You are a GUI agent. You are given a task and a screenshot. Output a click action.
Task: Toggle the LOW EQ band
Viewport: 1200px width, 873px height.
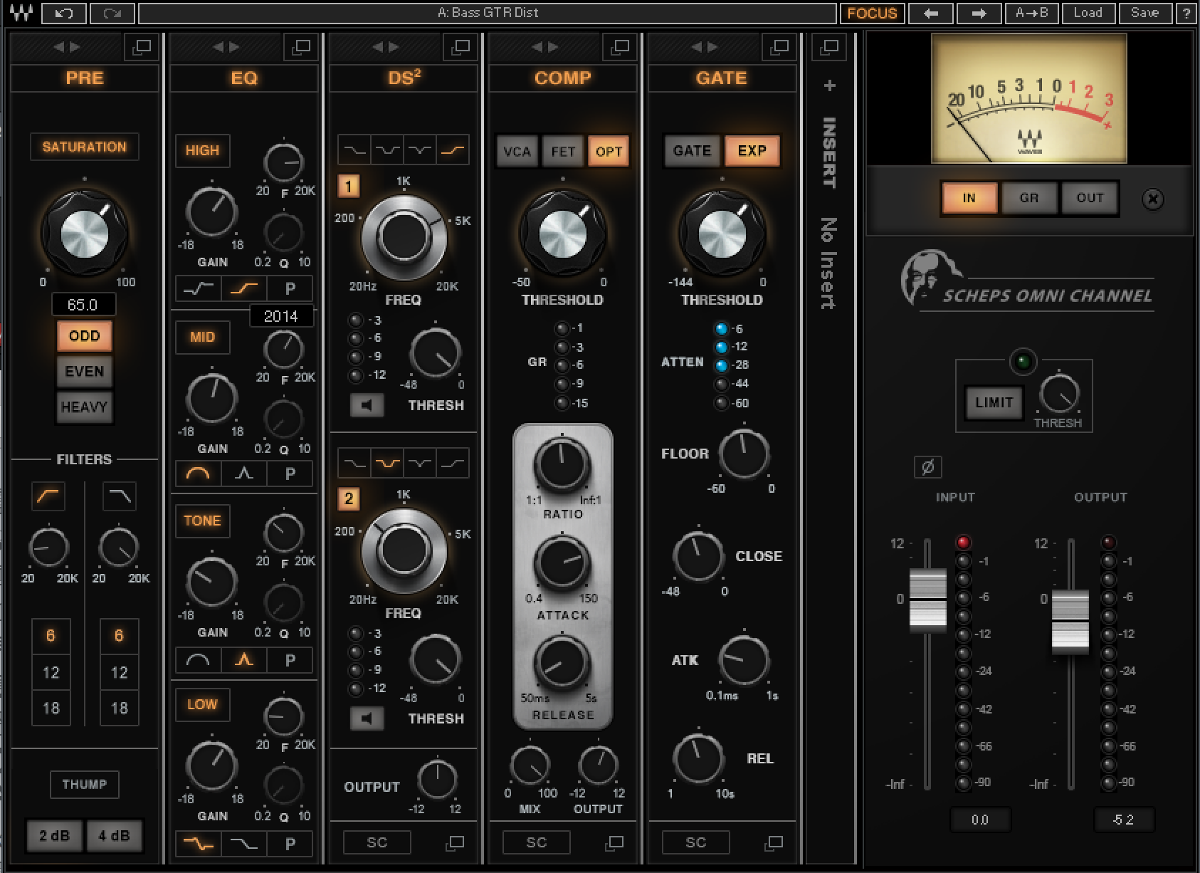click(202, 704)
